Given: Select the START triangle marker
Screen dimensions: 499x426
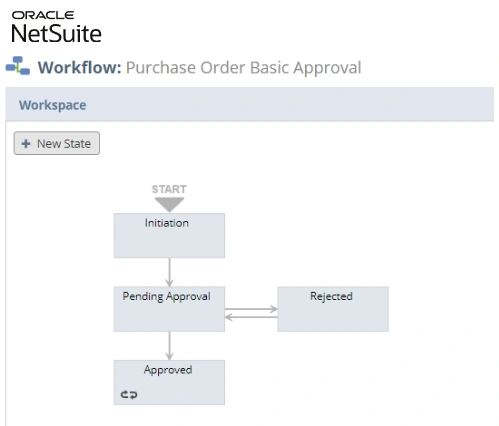Looking at the screenshot, I should (169, 204).
